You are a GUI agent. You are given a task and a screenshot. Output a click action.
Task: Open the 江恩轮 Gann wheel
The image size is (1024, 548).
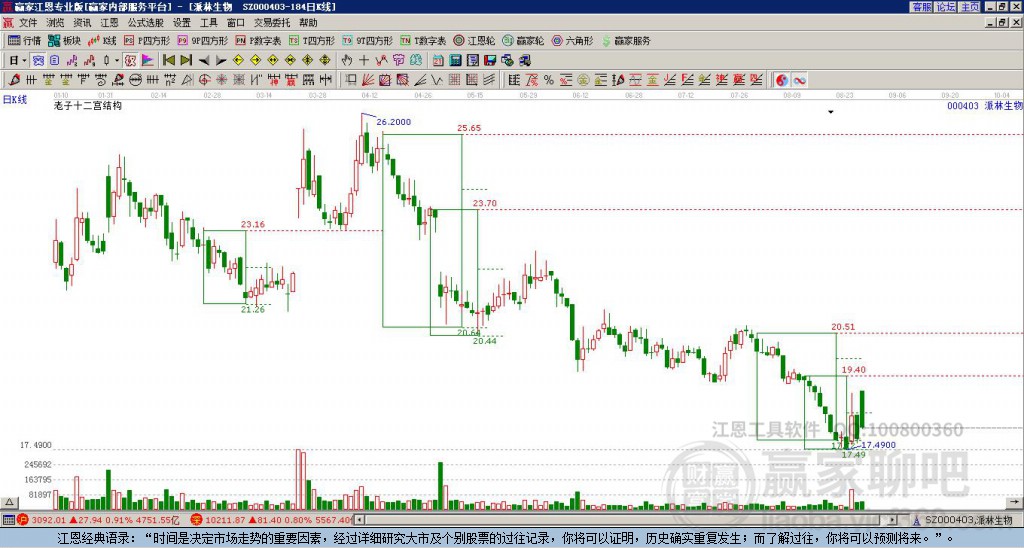pos(474,40)
